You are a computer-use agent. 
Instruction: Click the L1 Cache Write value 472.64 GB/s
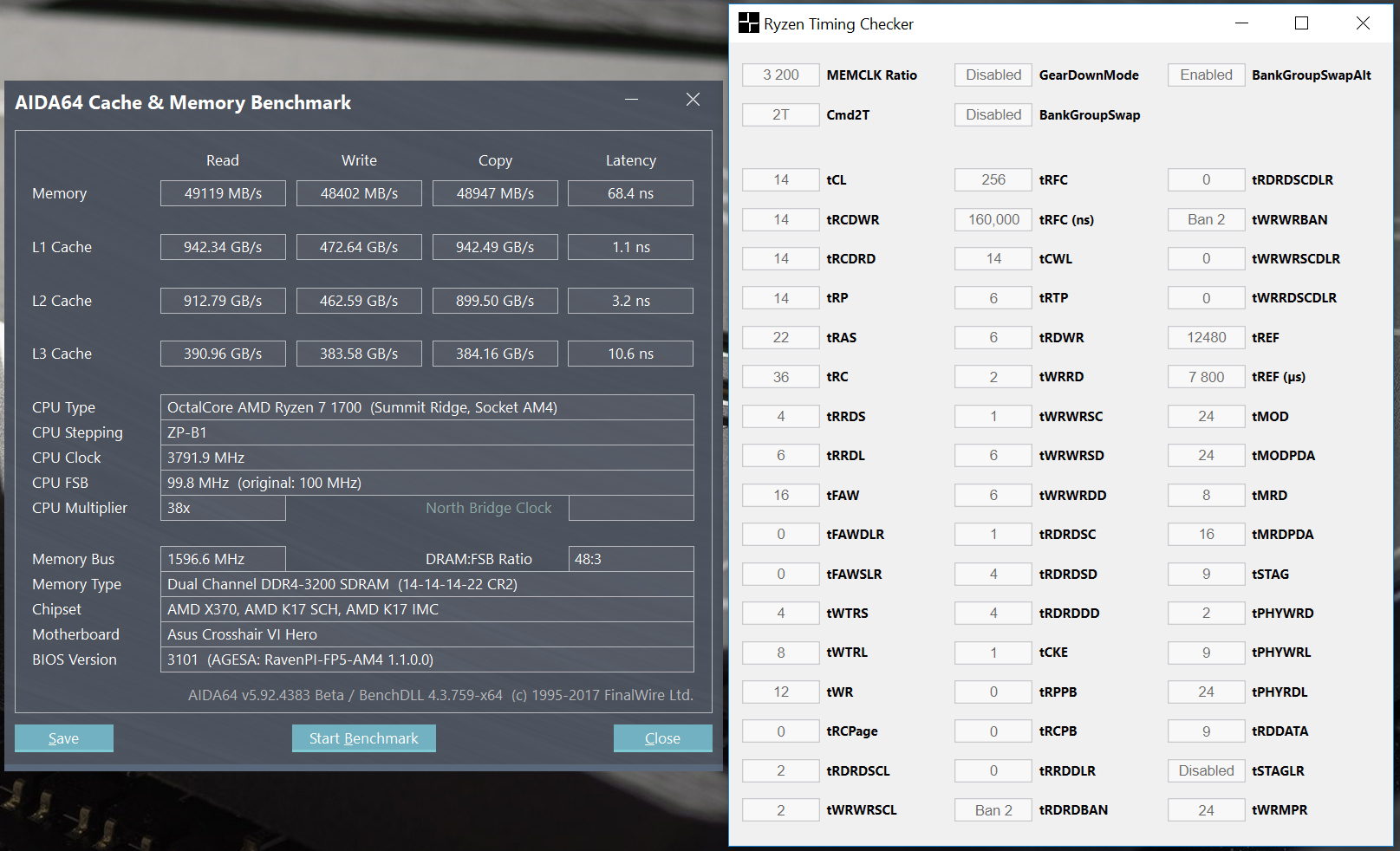359,247
